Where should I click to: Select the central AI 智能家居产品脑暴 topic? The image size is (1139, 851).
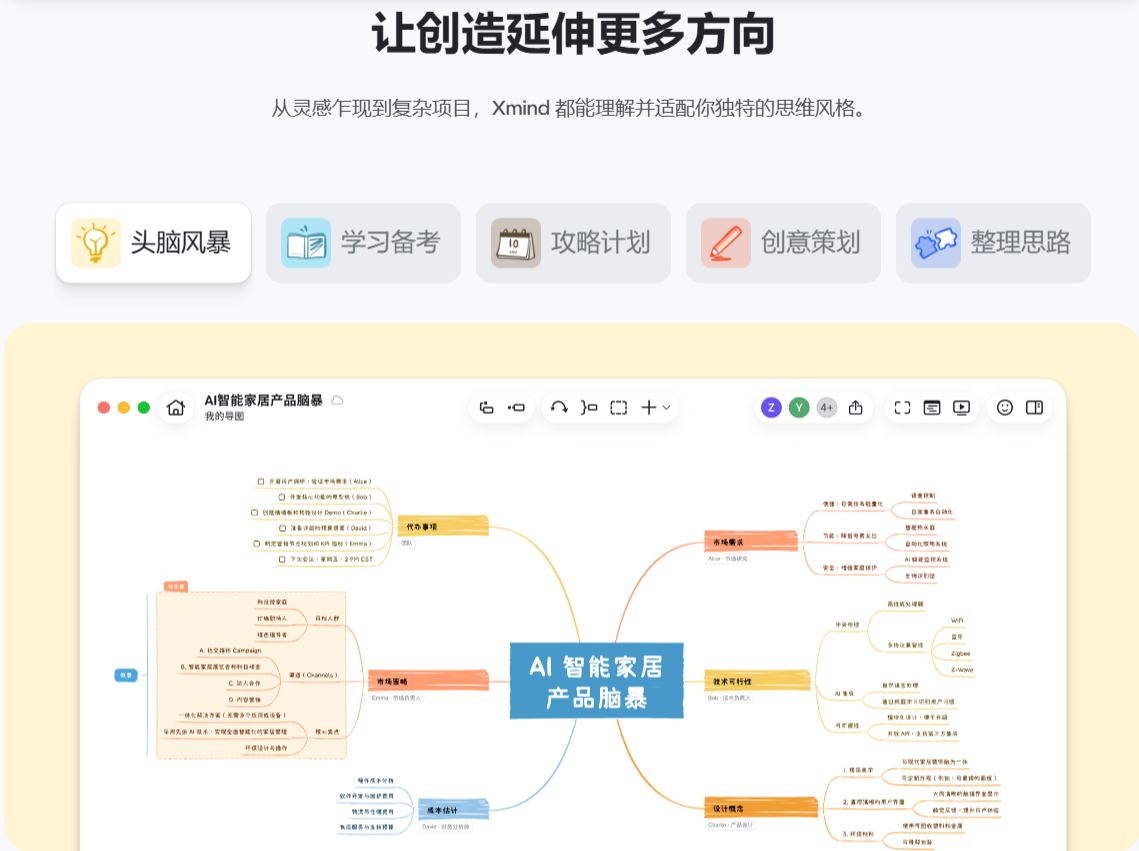pos(596,681)
